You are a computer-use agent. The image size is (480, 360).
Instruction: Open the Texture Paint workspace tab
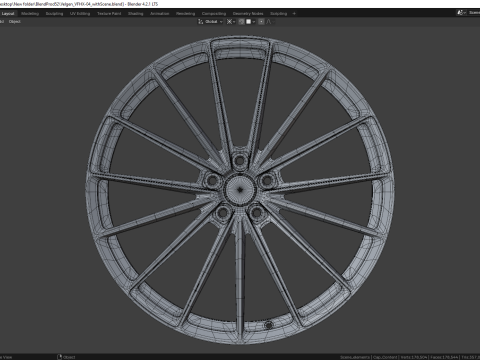[109, 14]
